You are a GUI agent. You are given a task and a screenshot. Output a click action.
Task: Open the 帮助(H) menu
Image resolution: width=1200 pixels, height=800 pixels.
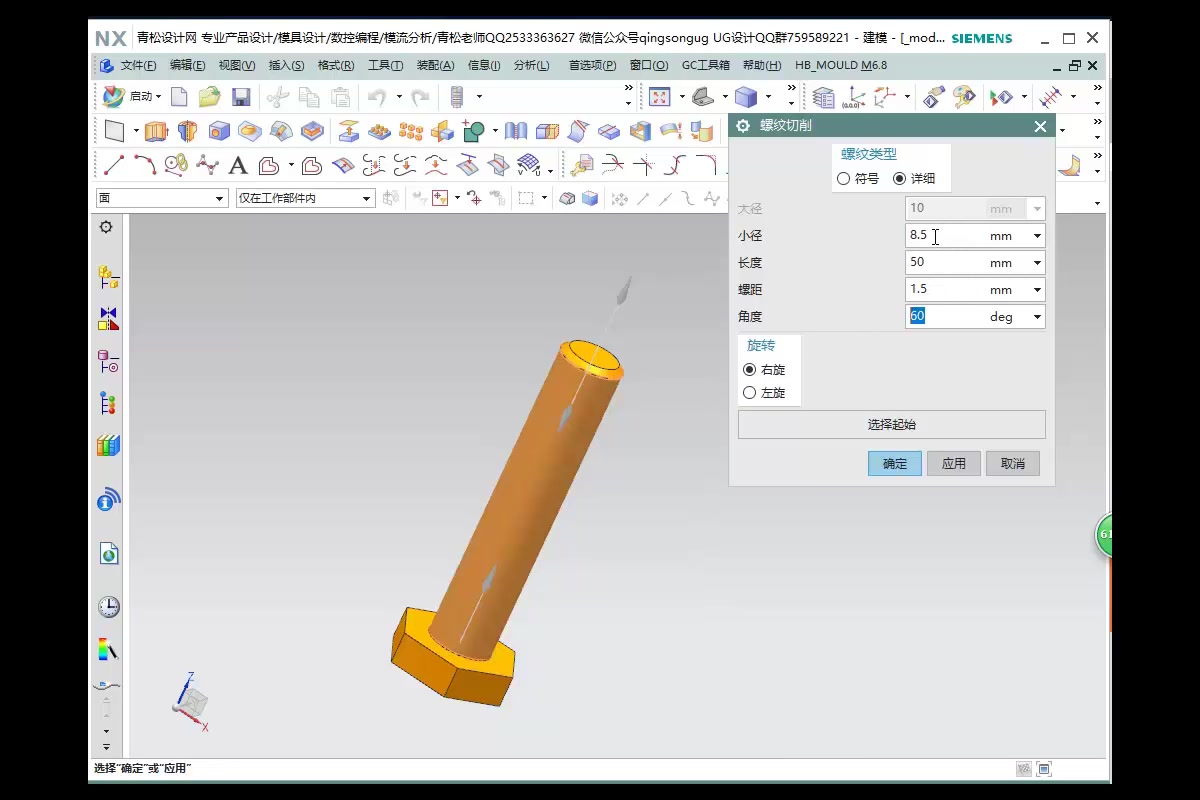click(762, 65)
